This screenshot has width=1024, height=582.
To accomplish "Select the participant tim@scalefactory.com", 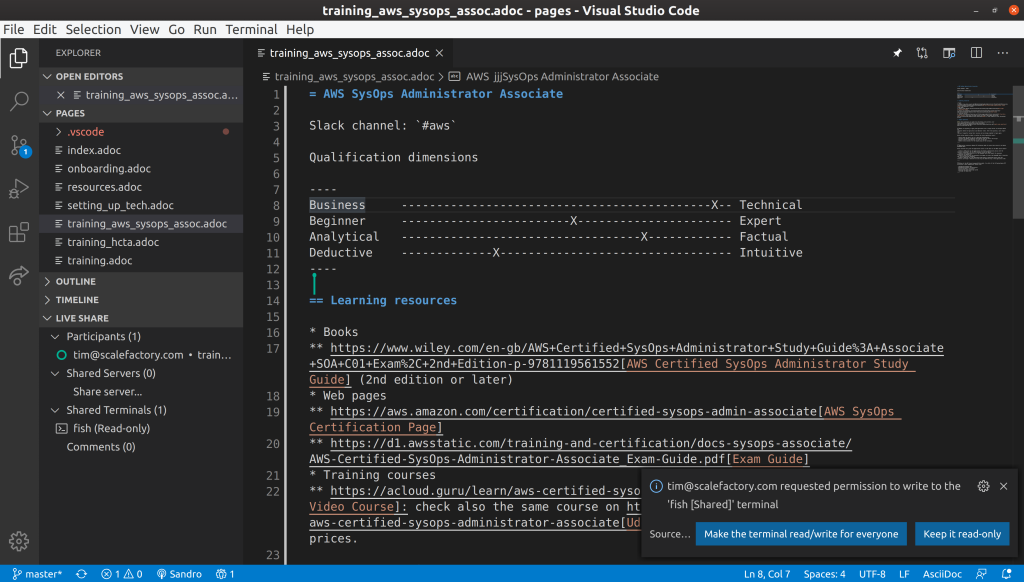I will click(x=141, y=355).
